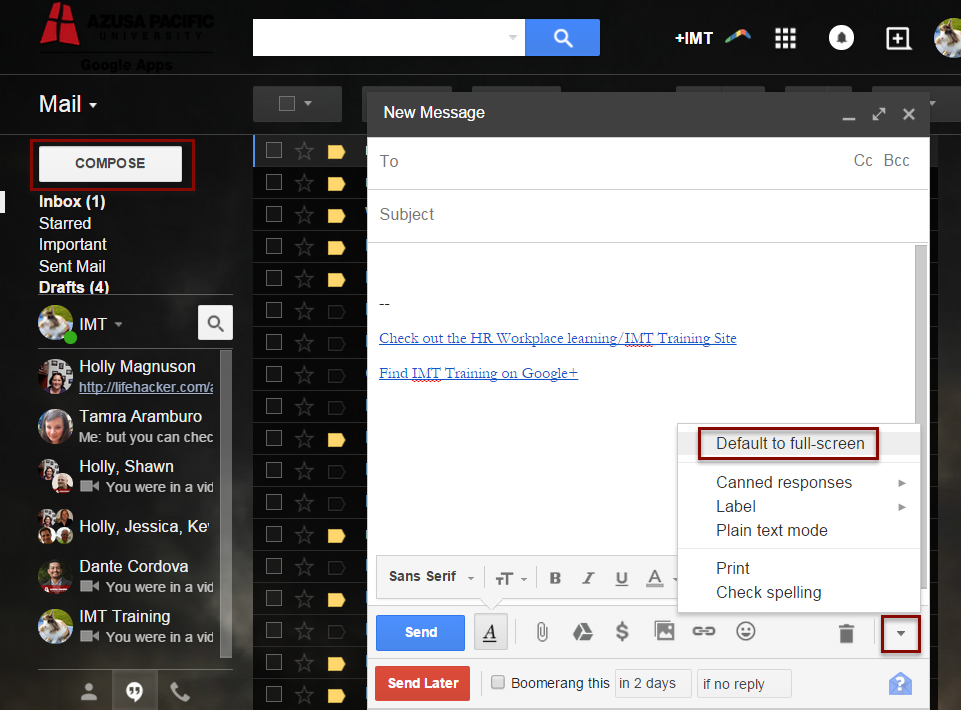Switch to Hangouts conversations tab

click(134, 692)
